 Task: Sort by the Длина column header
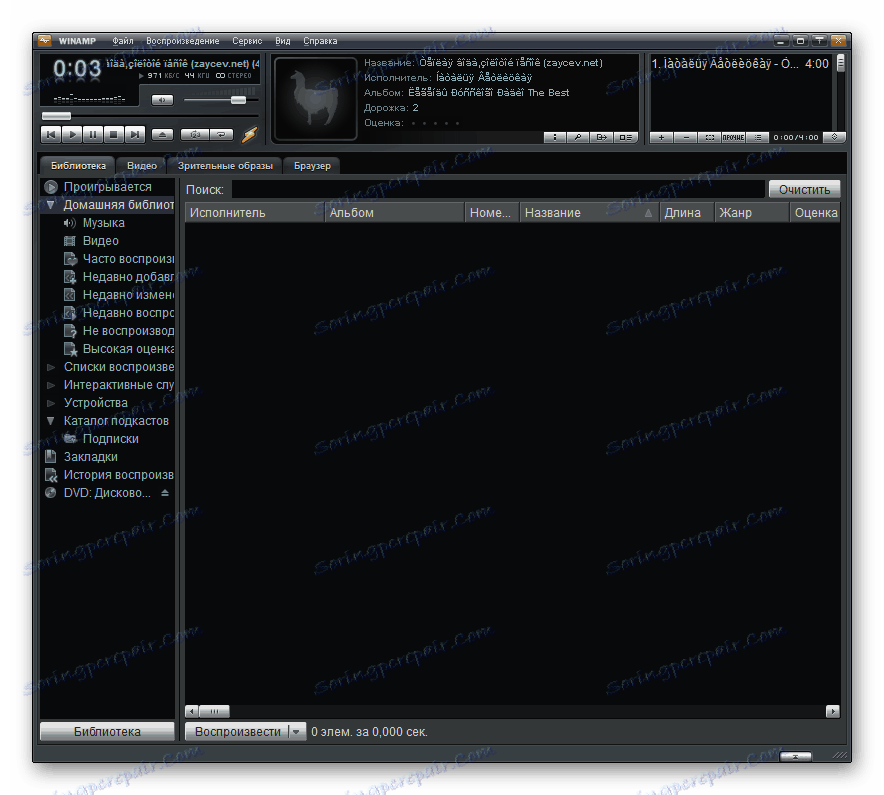(x=686, y=213)
